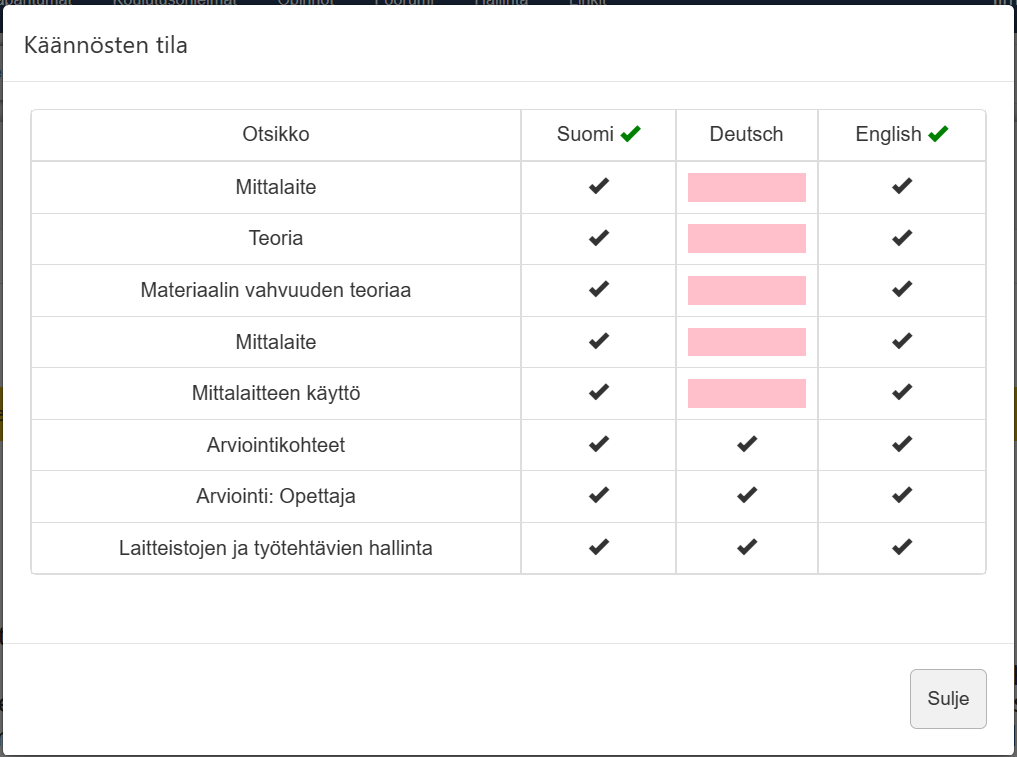Click the Otsikko column header
Viewport: 1017px width, 757px height.
pyautogui.click(x=276, y=134)
